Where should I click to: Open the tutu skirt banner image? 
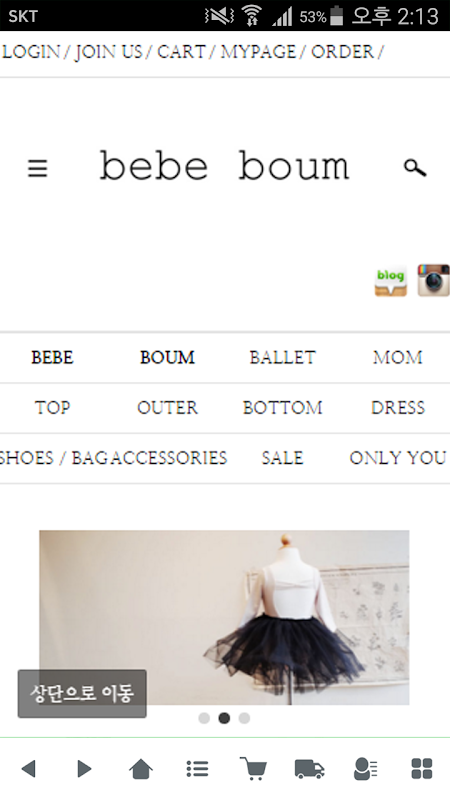tap(224, 617)
